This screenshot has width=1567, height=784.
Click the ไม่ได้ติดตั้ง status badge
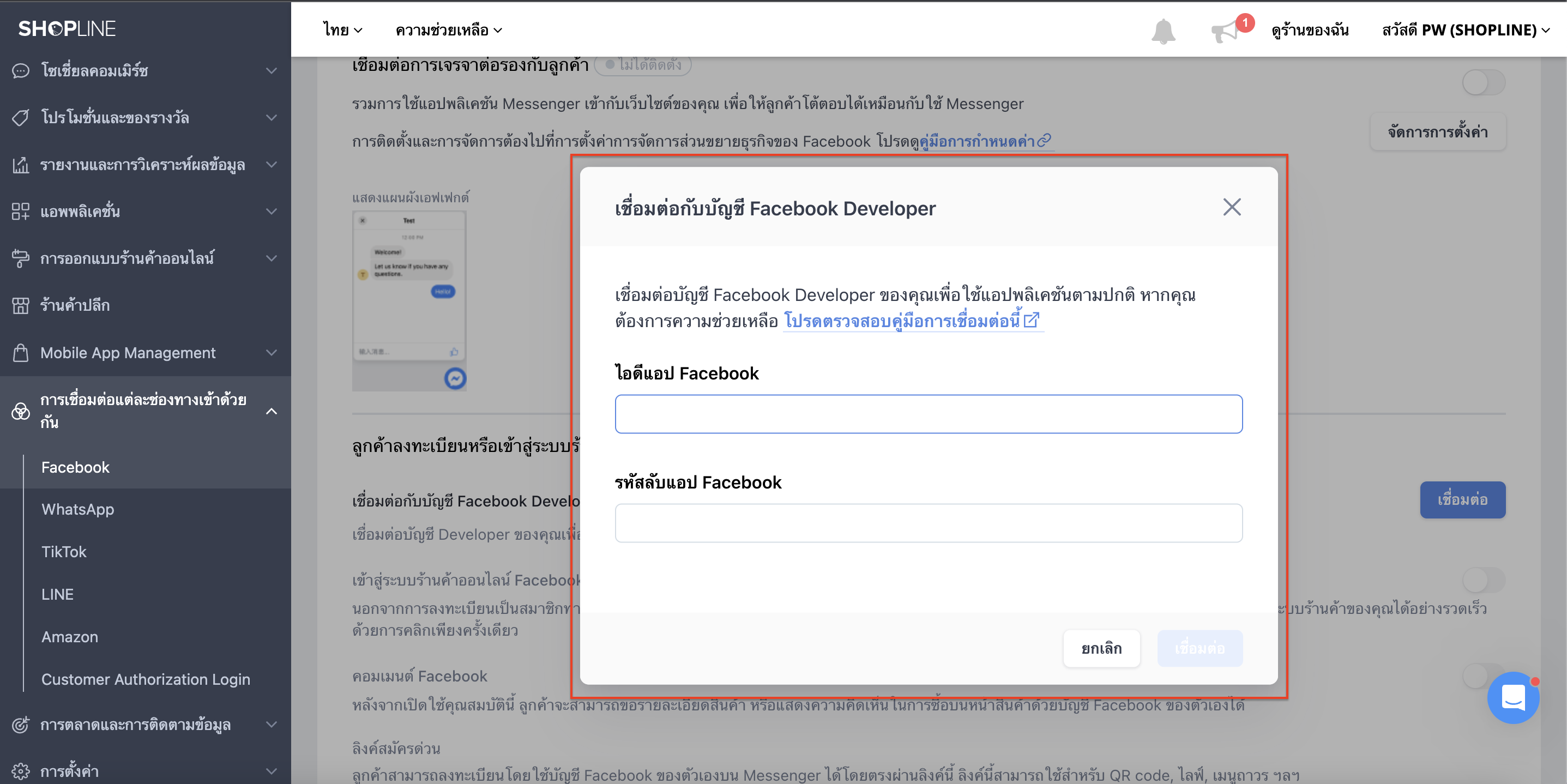642,64
